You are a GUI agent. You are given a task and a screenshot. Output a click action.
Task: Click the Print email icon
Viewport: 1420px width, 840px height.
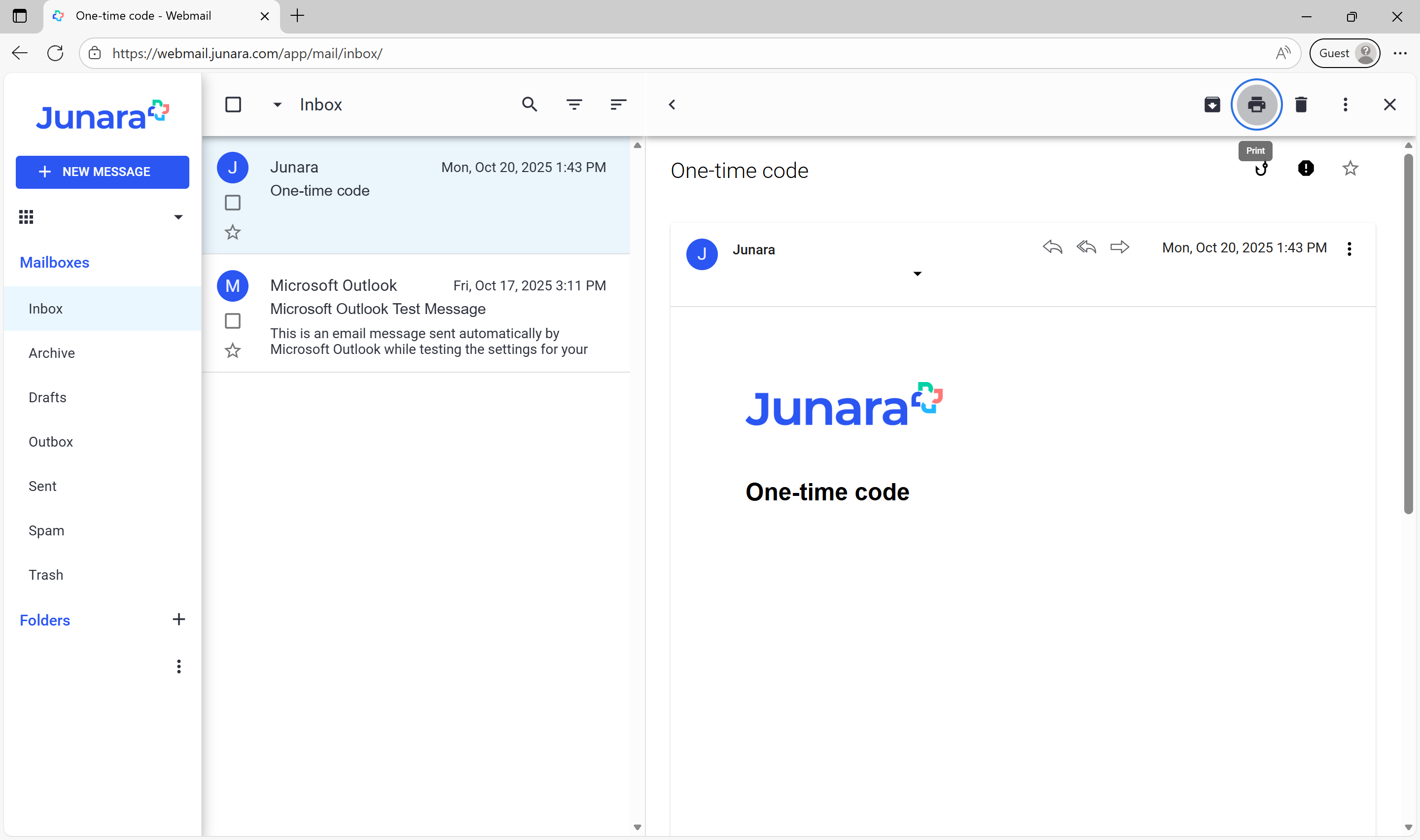click(x=1256, y=105)
